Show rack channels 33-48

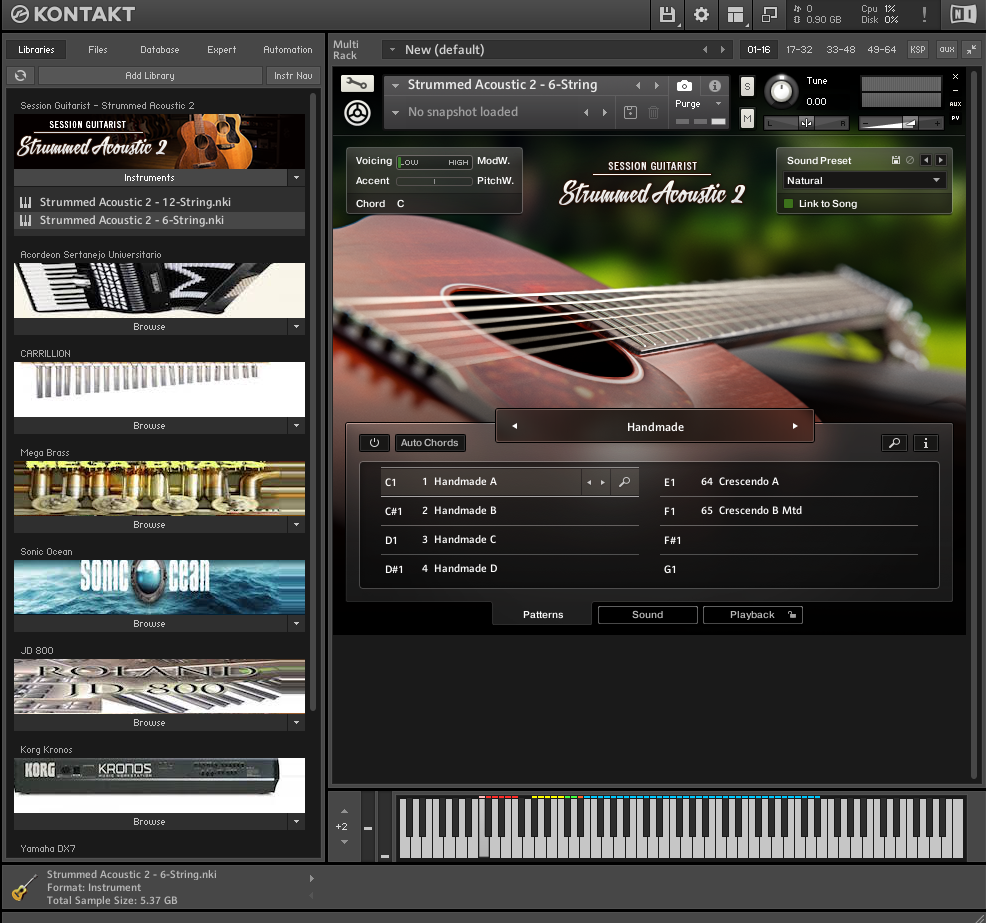841,50
